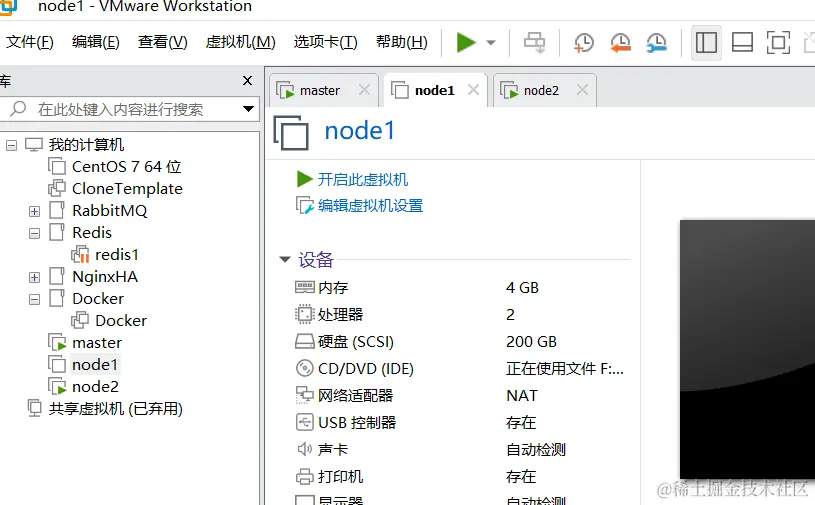This screenshot has width=815, height=505.
Task: Open the 虚拟机(M) menu
Action: click(240, 42)
